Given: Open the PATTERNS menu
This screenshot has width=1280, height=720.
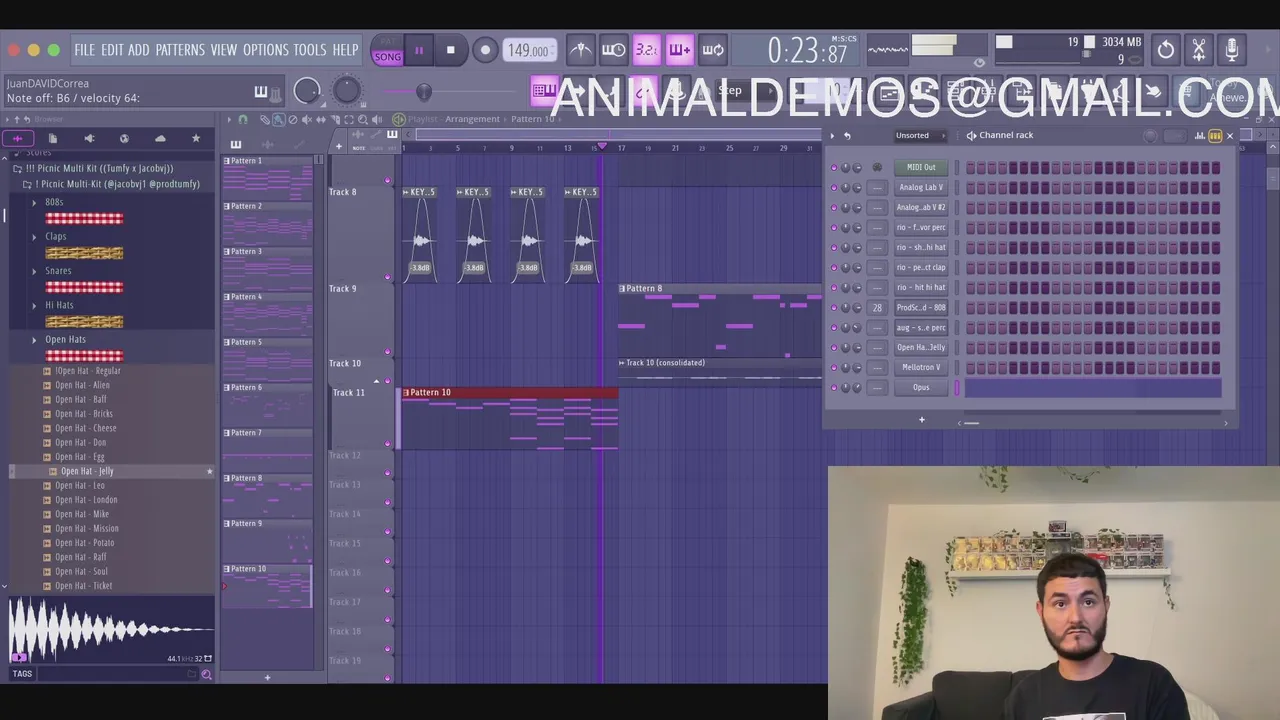Looking at the screenshot, I should pos(180,50).
